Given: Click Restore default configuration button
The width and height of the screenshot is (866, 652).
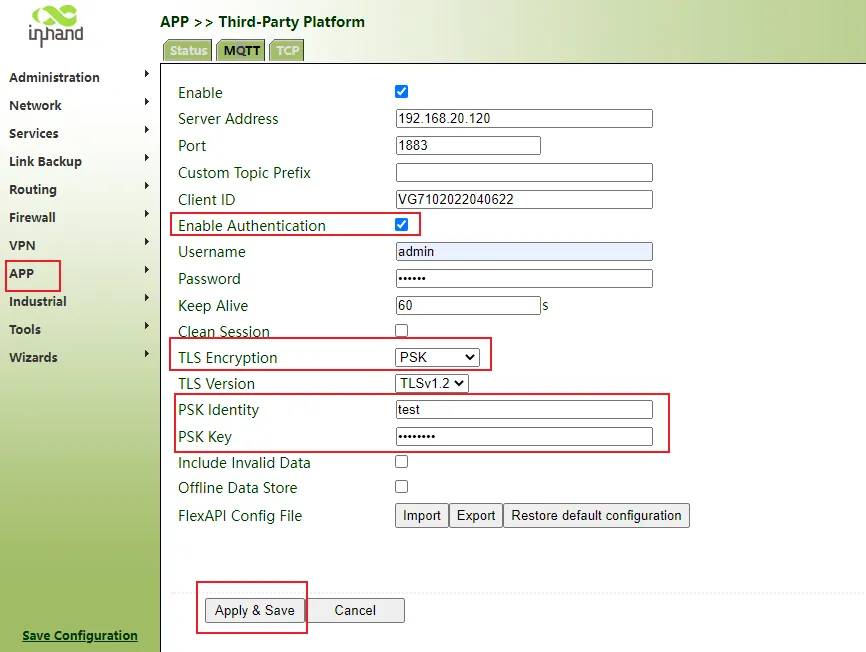Looking at the screenshot, I should click(x=596, y=516).
